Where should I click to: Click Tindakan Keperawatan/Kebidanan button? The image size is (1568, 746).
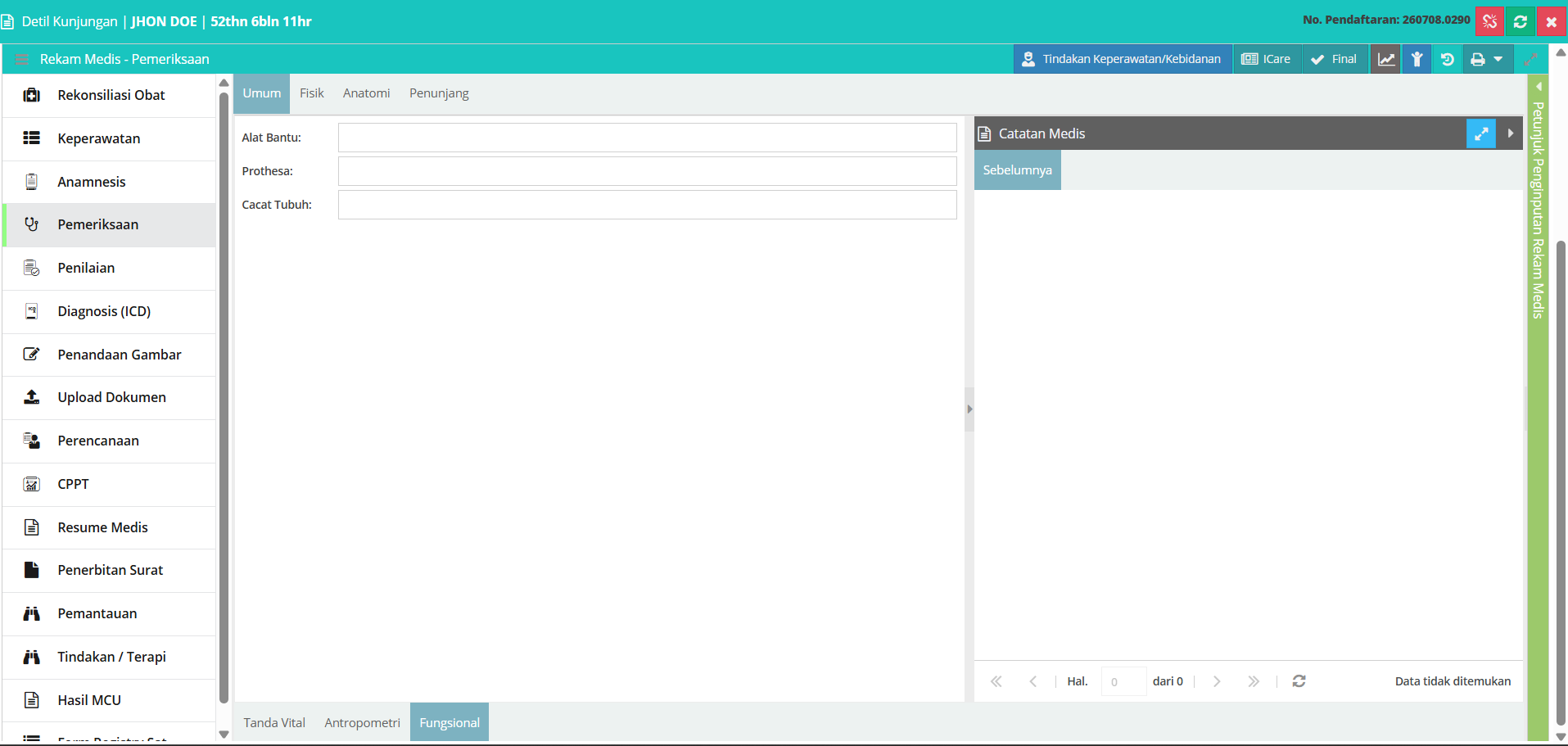pyautogui.click(x=1123, y=59)
